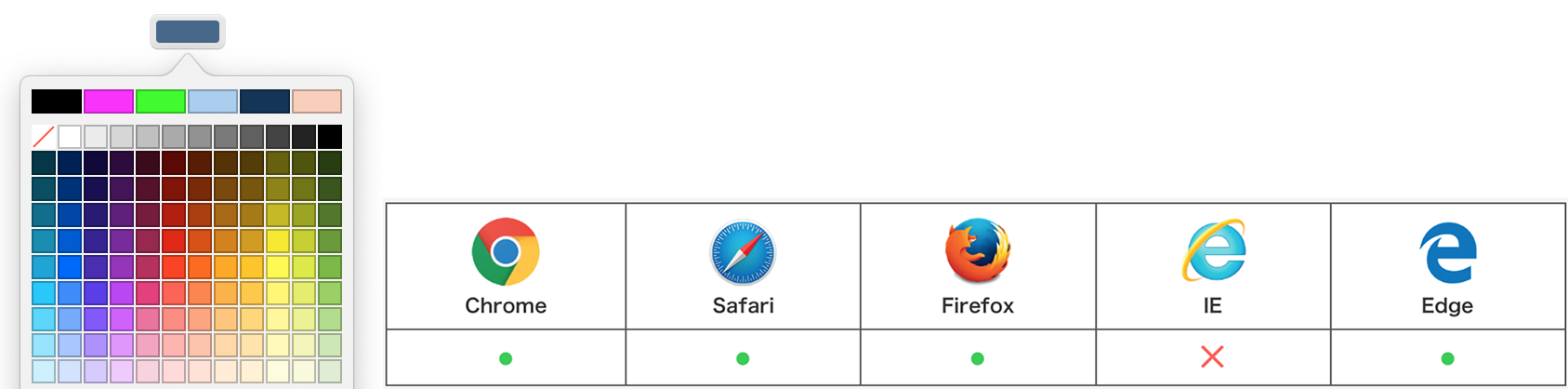Click the green dot under Edge

coord(1447,358)
